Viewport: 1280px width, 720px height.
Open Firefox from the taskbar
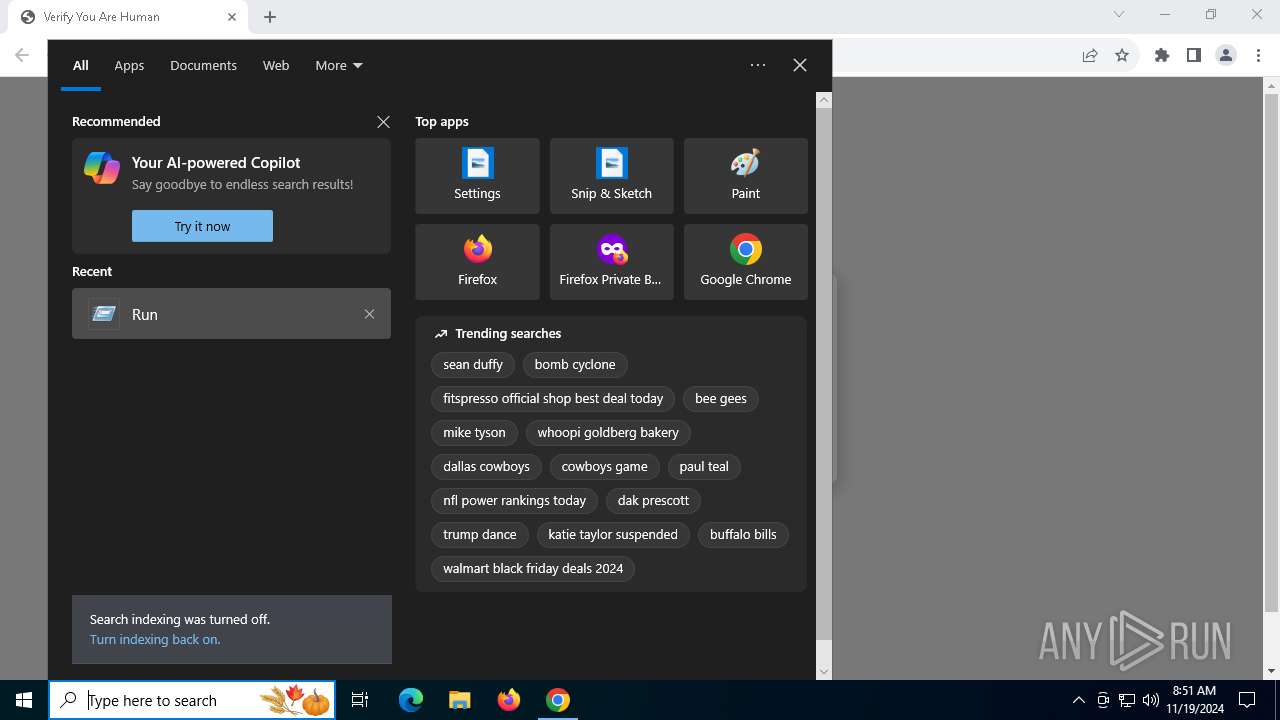pyautogui.click(x=509, y=700)
